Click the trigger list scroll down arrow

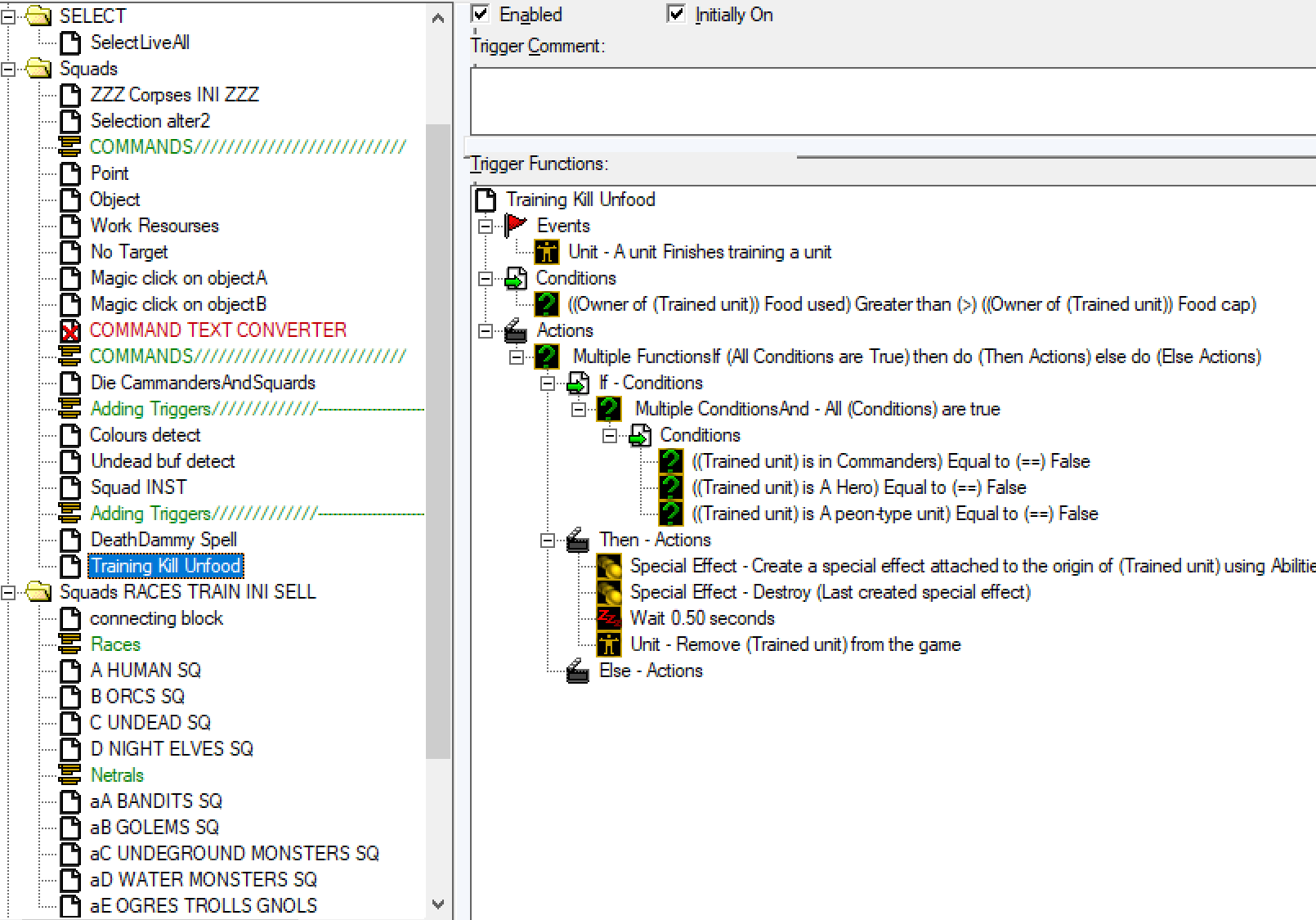(438, 904)
